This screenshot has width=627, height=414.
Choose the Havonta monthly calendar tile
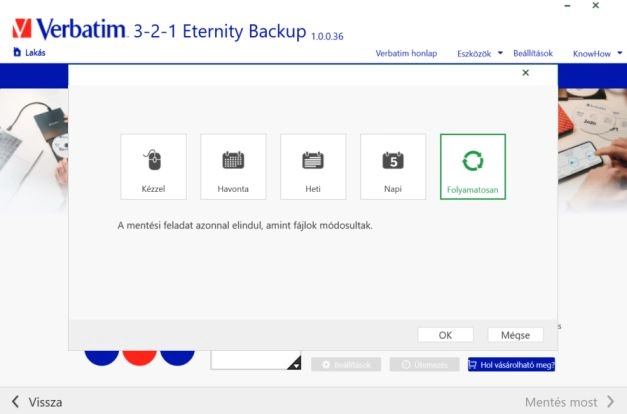click(233, 166)
